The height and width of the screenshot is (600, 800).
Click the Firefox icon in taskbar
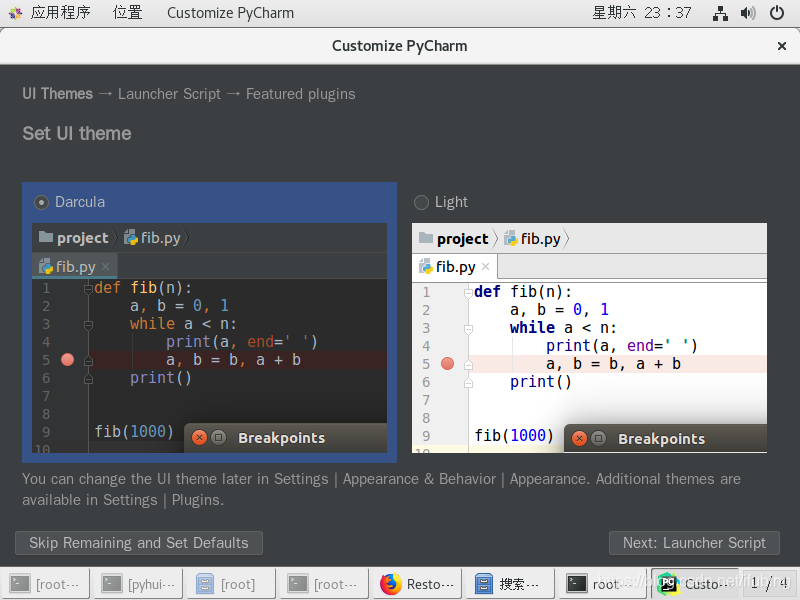click(391, 584)
